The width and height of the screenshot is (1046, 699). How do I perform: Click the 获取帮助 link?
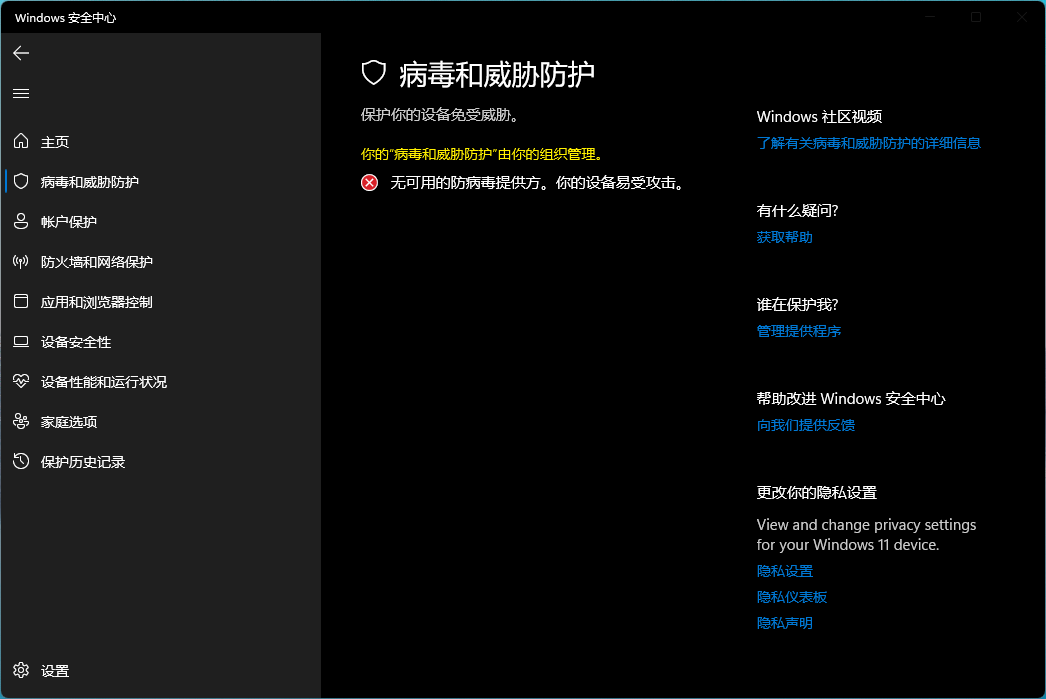click(x=784, y=237)
